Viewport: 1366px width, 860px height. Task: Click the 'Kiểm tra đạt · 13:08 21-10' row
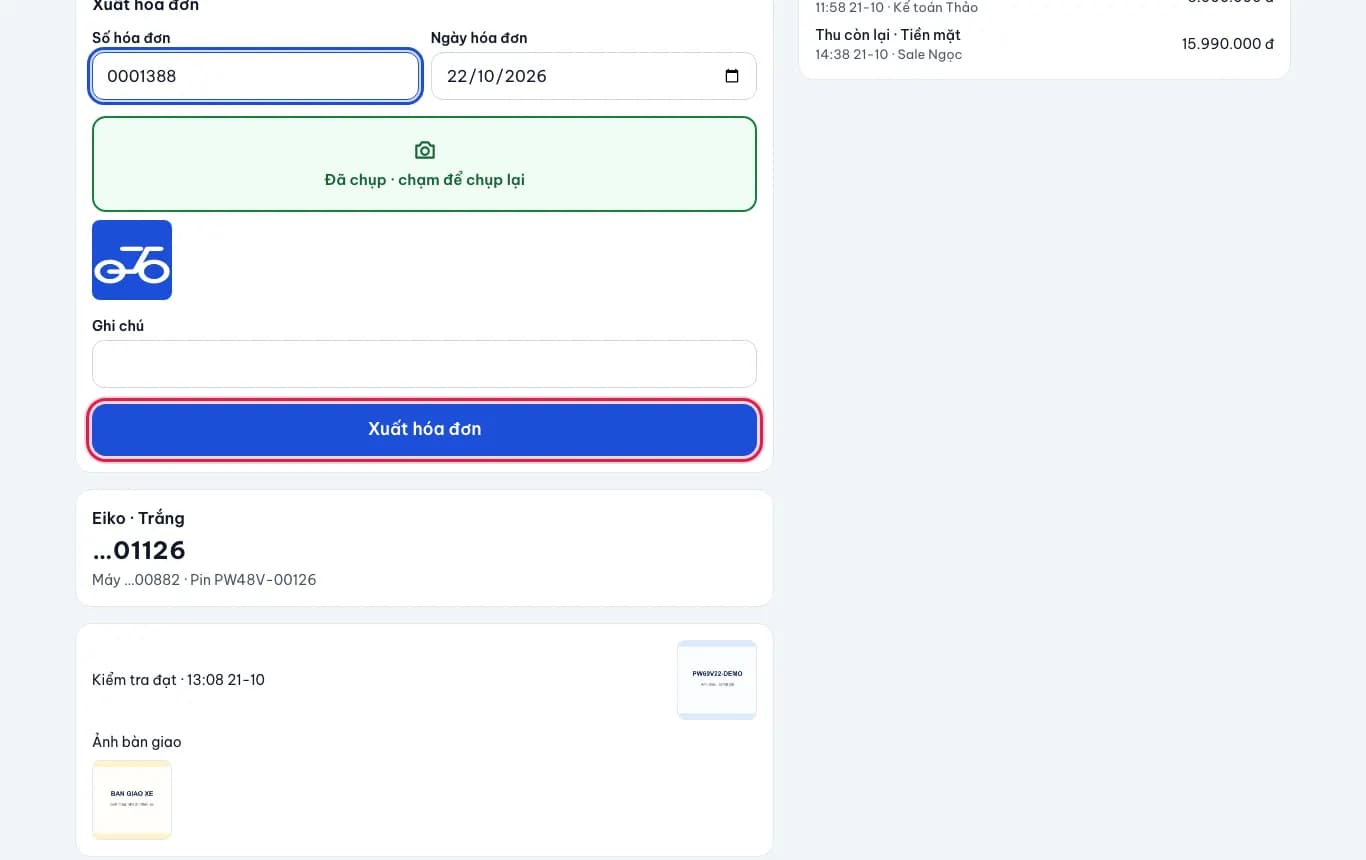(178, 680)
